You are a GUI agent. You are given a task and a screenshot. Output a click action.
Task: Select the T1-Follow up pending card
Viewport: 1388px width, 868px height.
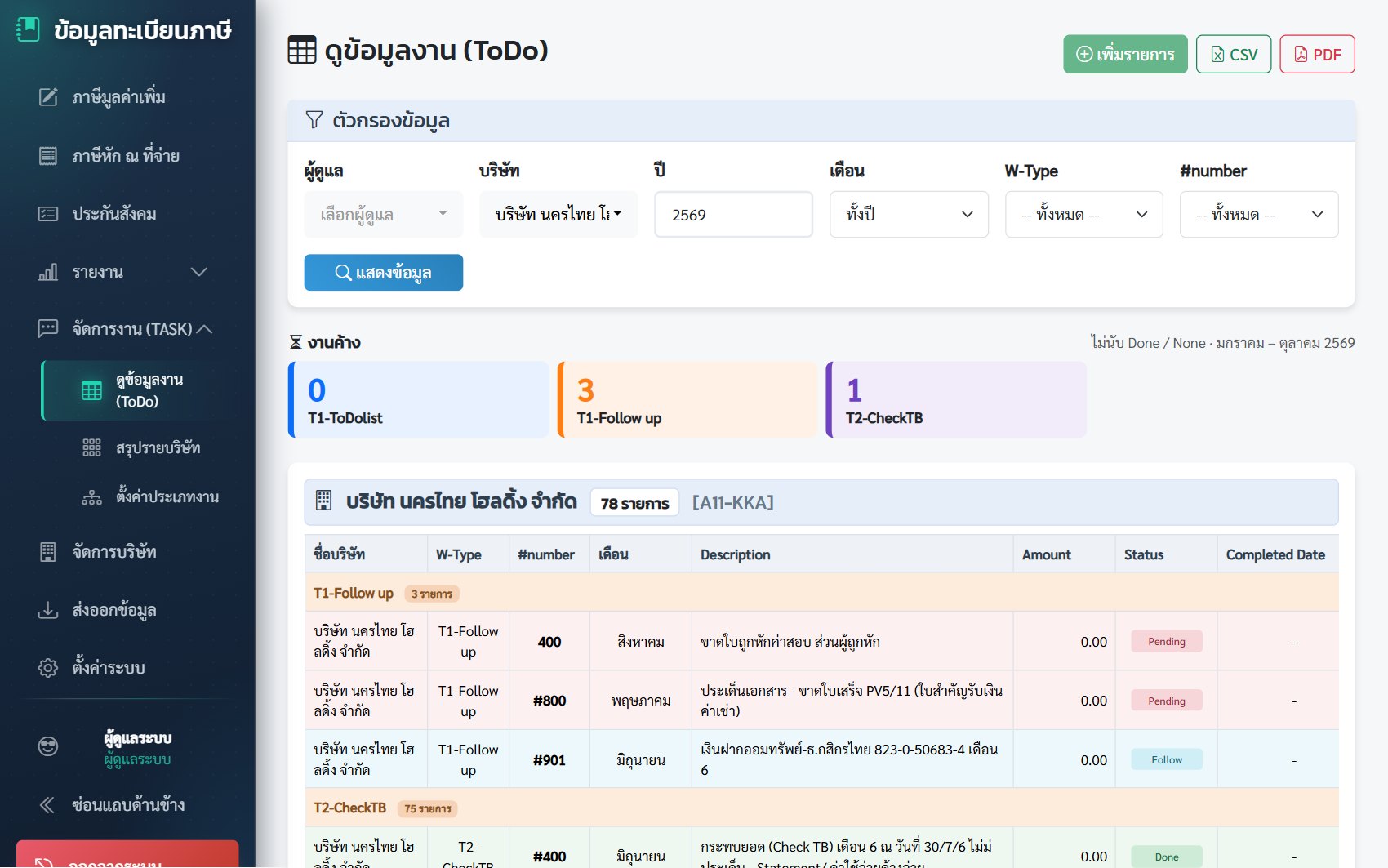tap(687, 400)
